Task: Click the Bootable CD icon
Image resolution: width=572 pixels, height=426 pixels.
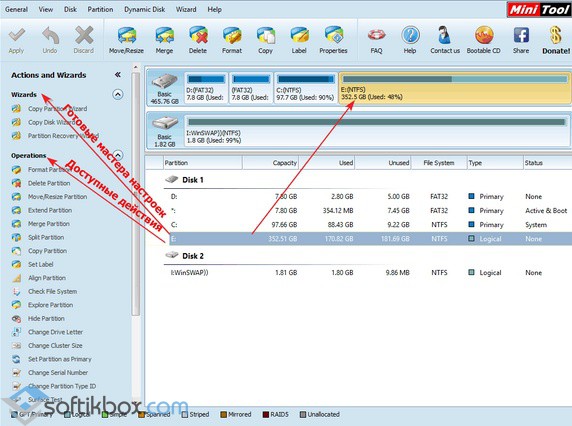Action: (484, 36)
